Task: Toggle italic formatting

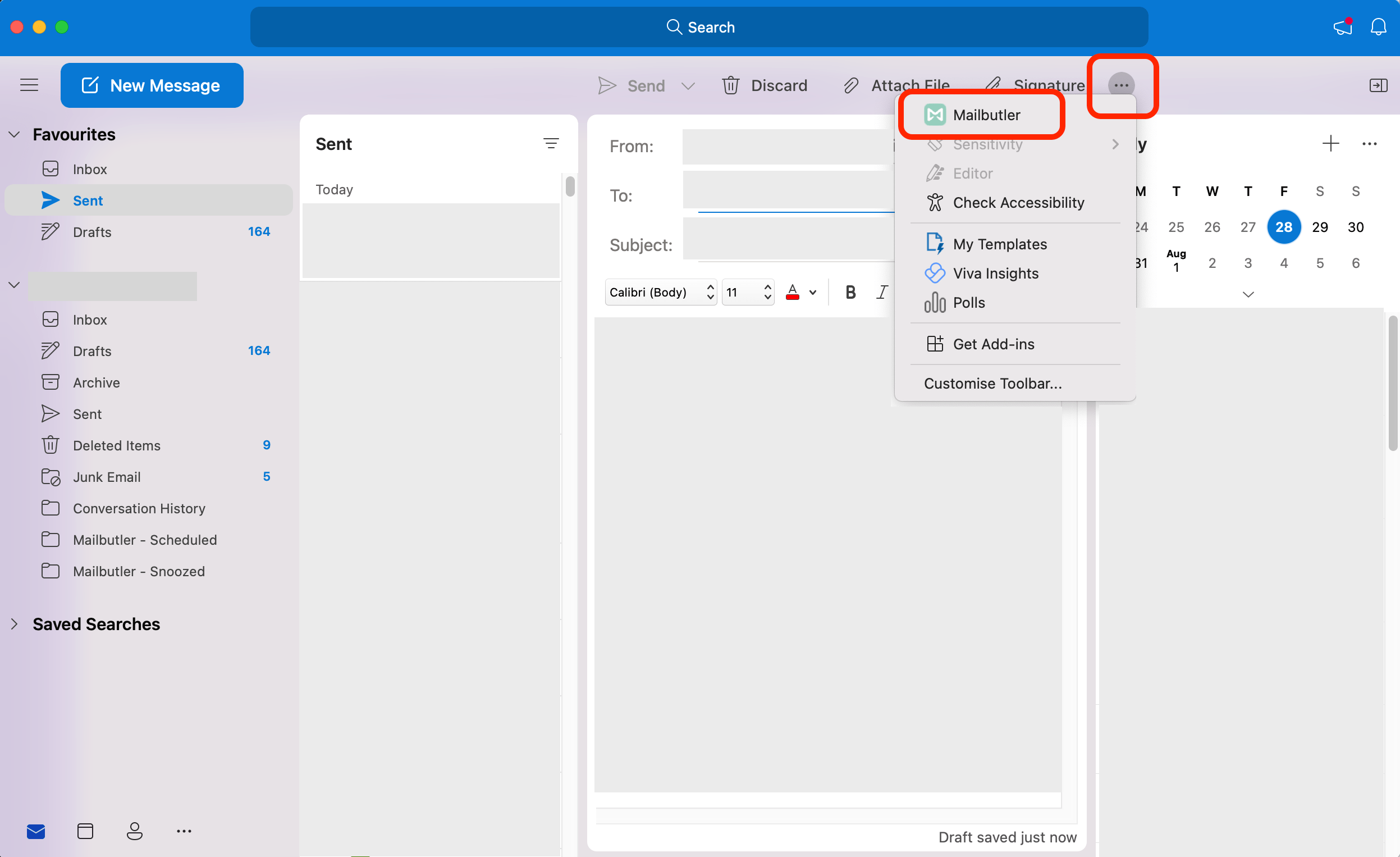Action: (881, 292)
